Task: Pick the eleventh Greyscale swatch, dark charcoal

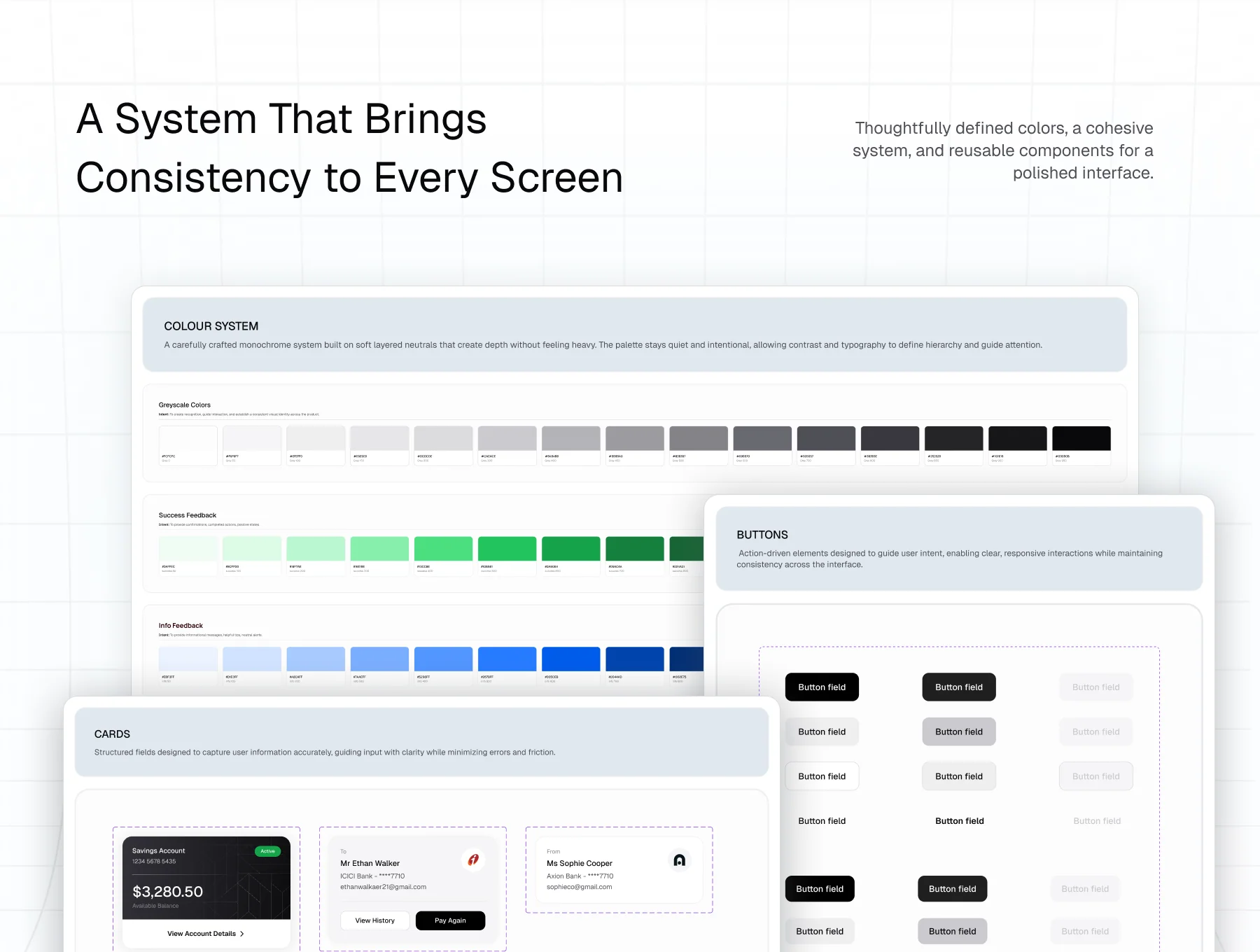Action: coord(826,445)
